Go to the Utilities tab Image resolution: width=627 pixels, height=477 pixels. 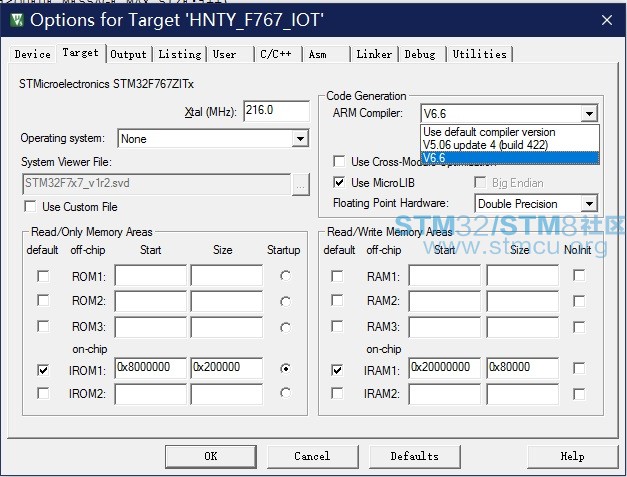tap(479, 54)
